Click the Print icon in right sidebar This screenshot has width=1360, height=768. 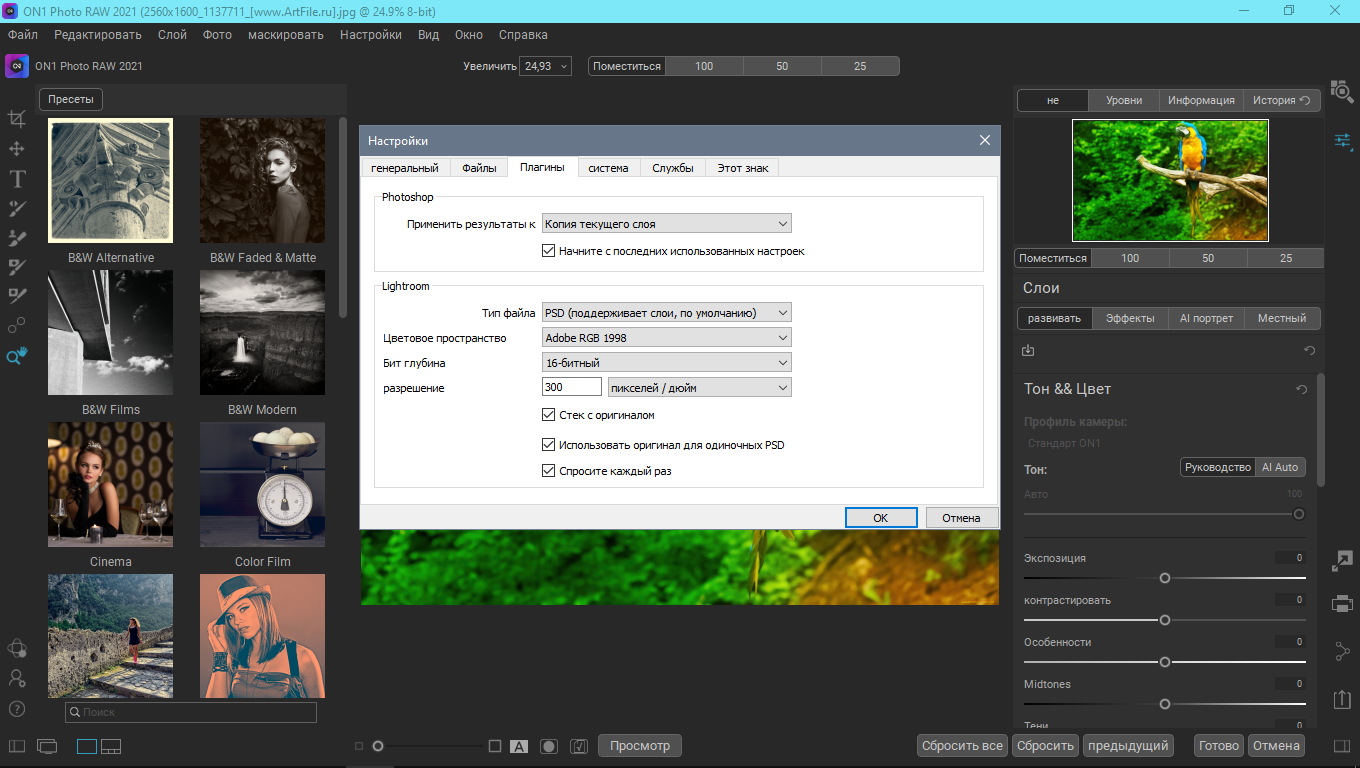tap(1342, 603)
